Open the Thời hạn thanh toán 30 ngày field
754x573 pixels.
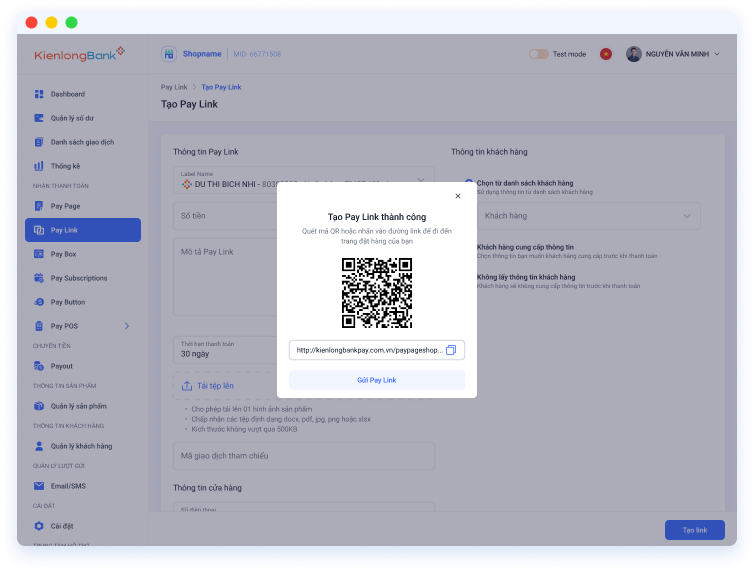[x=225, y=350]
